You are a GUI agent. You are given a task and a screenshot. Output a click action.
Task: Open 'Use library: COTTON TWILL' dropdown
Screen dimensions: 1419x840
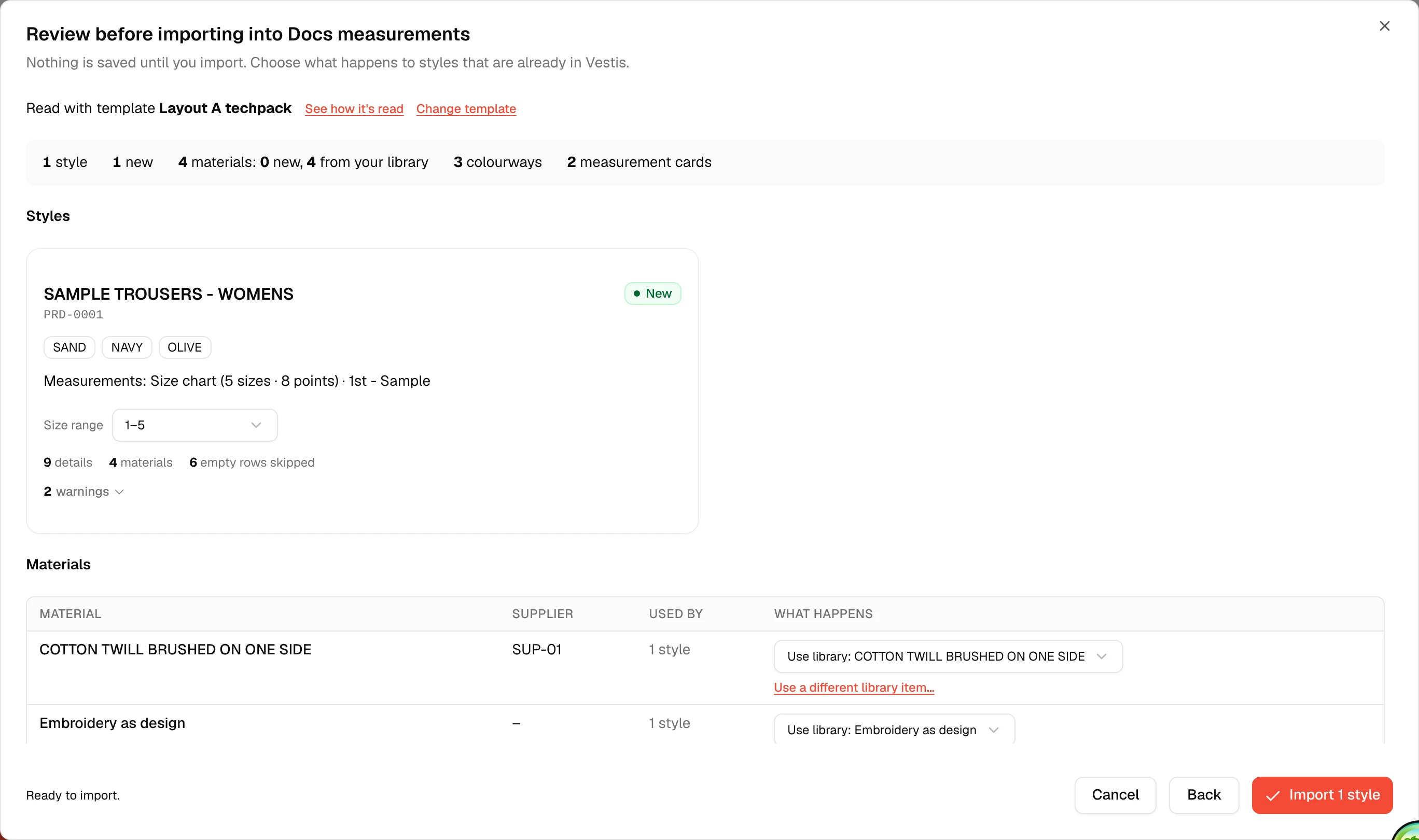click(948, 656)
